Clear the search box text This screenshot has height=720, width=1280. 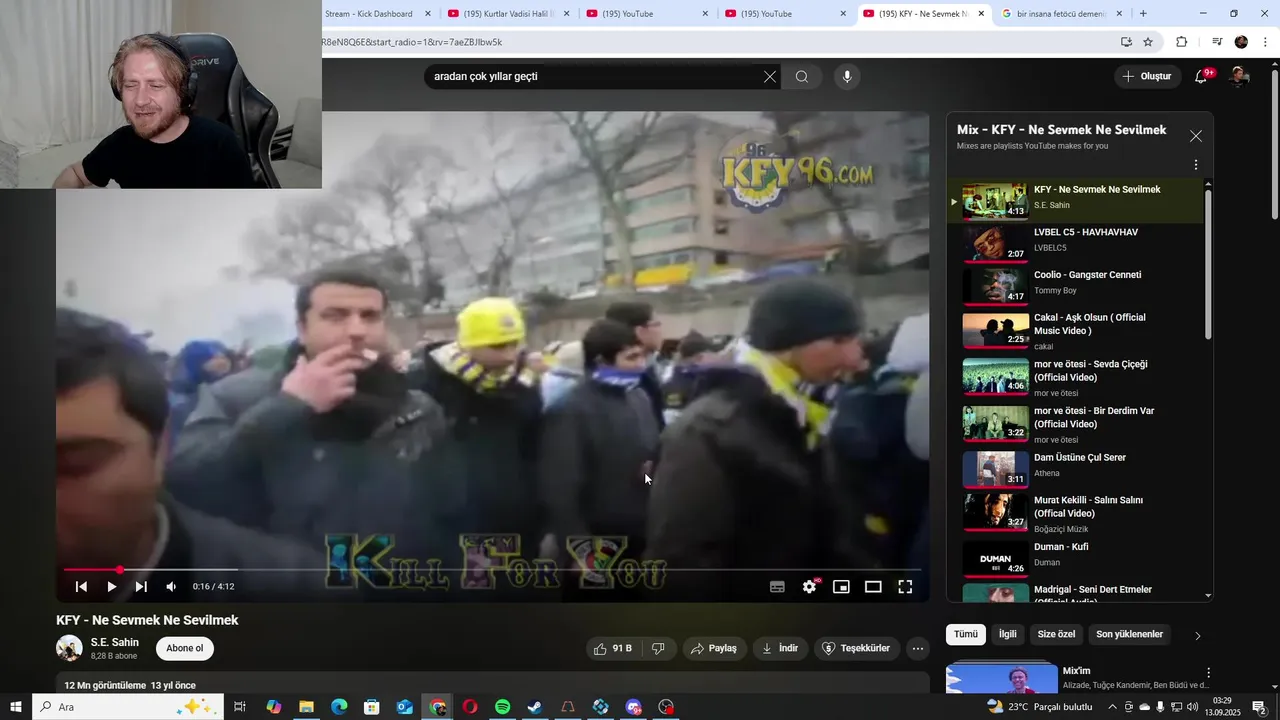tap(770, 77)
